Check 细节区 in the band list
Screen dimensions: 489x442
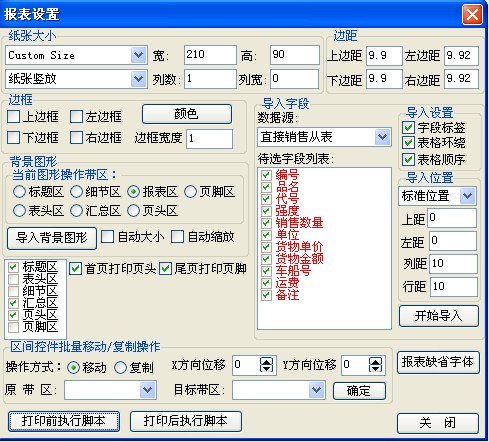coord(13,291)
